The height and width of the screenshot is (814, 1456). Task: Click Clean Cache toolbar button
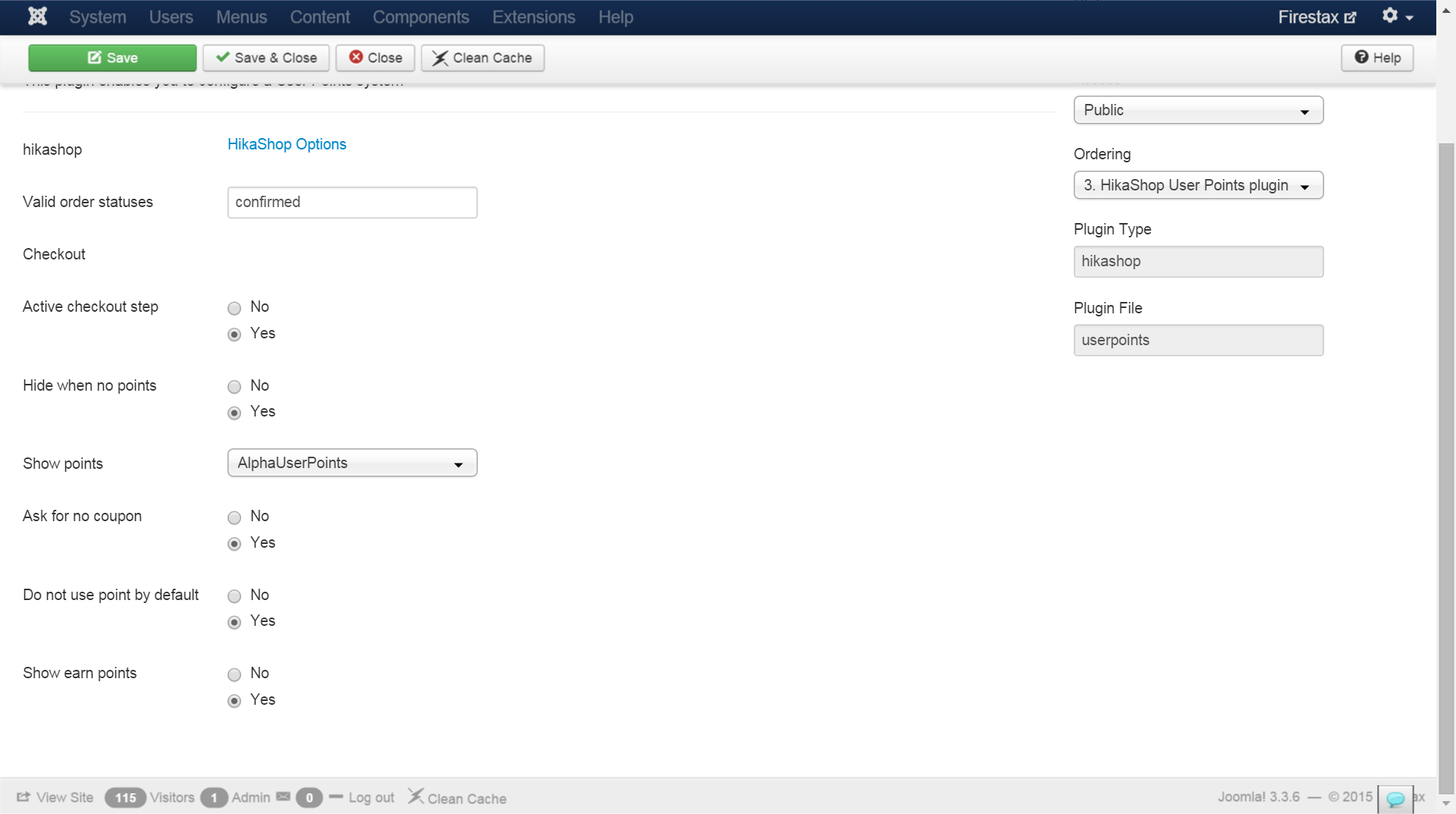[x=482, y=58]
